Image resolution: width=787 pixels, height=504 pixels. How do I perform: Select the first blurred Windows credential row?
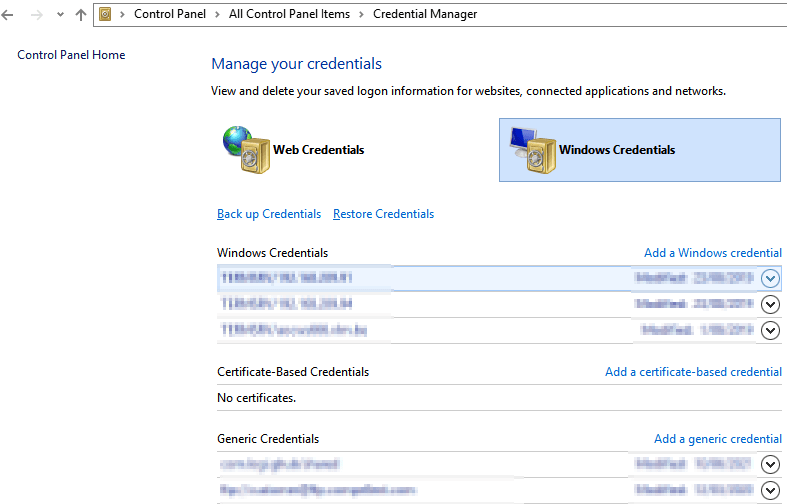coord(499,278)
